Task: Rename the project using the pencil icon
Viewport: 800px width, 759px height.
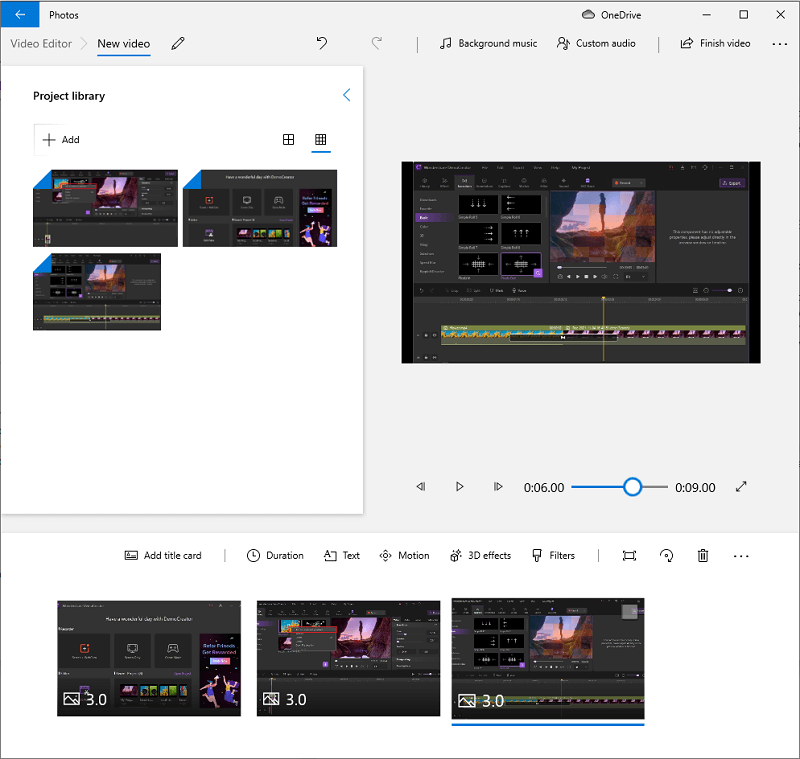Action: pyautogui.click(x=177, y=44)
